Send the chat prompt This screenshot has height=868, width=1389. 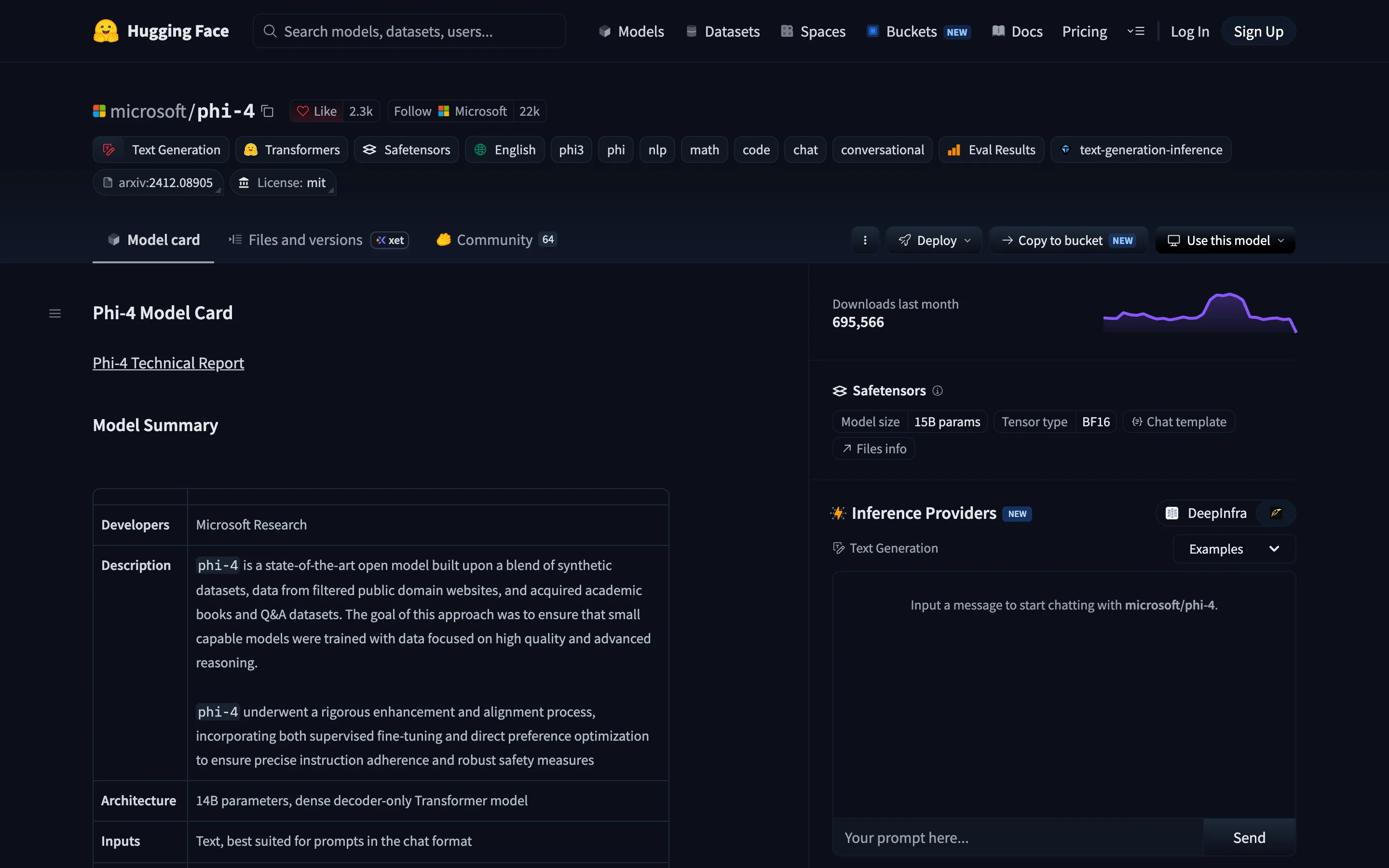tap(1249, 838)
